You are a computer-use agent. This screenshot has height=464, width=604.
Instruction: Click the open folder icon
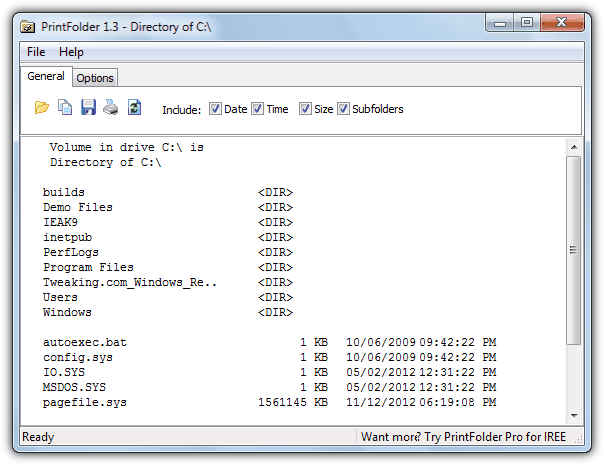pyautogui.click(x=41, y=108)
